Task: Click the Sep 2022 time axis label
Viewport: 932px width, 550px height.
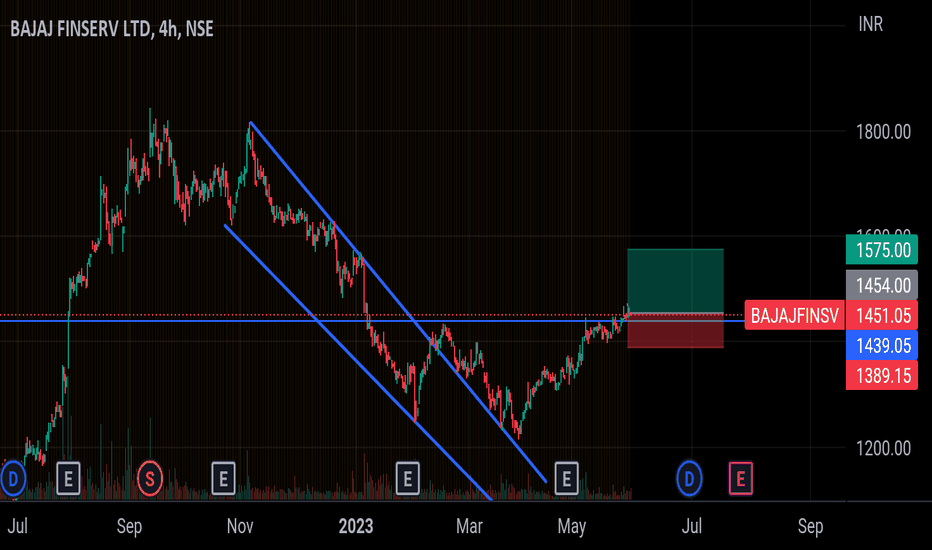Action: click(129, 526)
